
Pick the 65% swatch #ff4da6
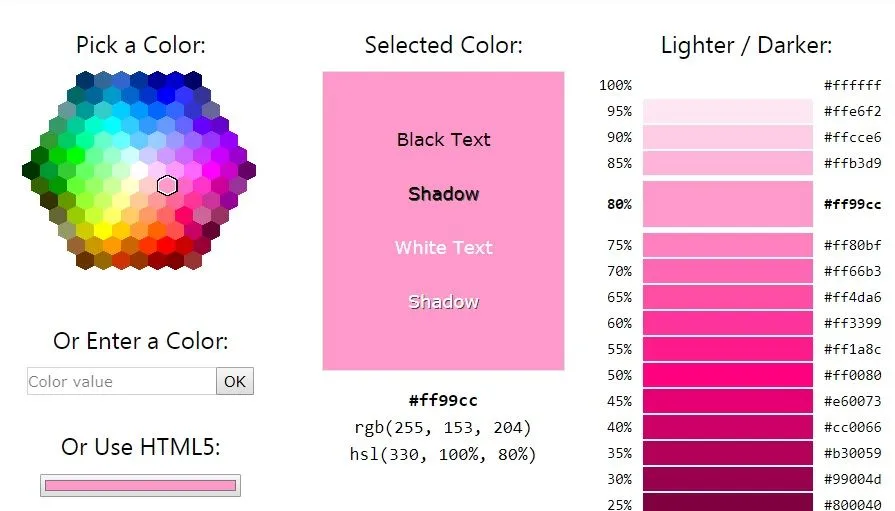728,297
